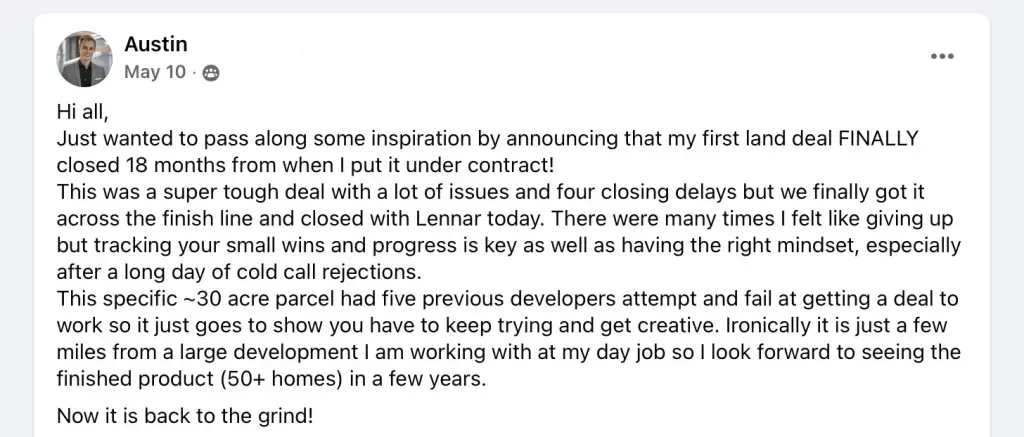Viewport: 1024px width, 437px height.
Task: Click the May 10 post timestamp
Action: [x=155, y=72]
